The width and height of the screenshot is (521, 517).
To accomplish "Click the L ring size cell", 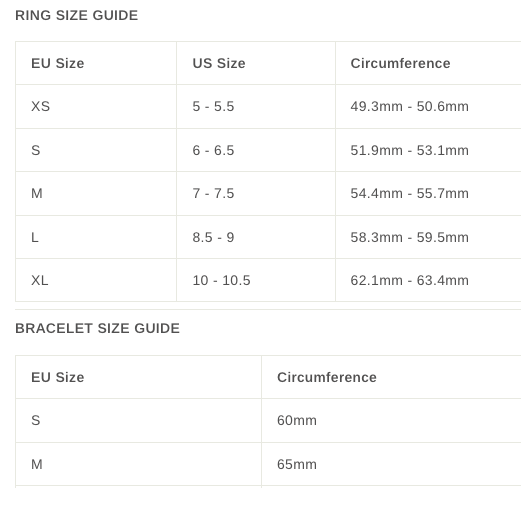I will pyautogui.click(x=96, y=237).
